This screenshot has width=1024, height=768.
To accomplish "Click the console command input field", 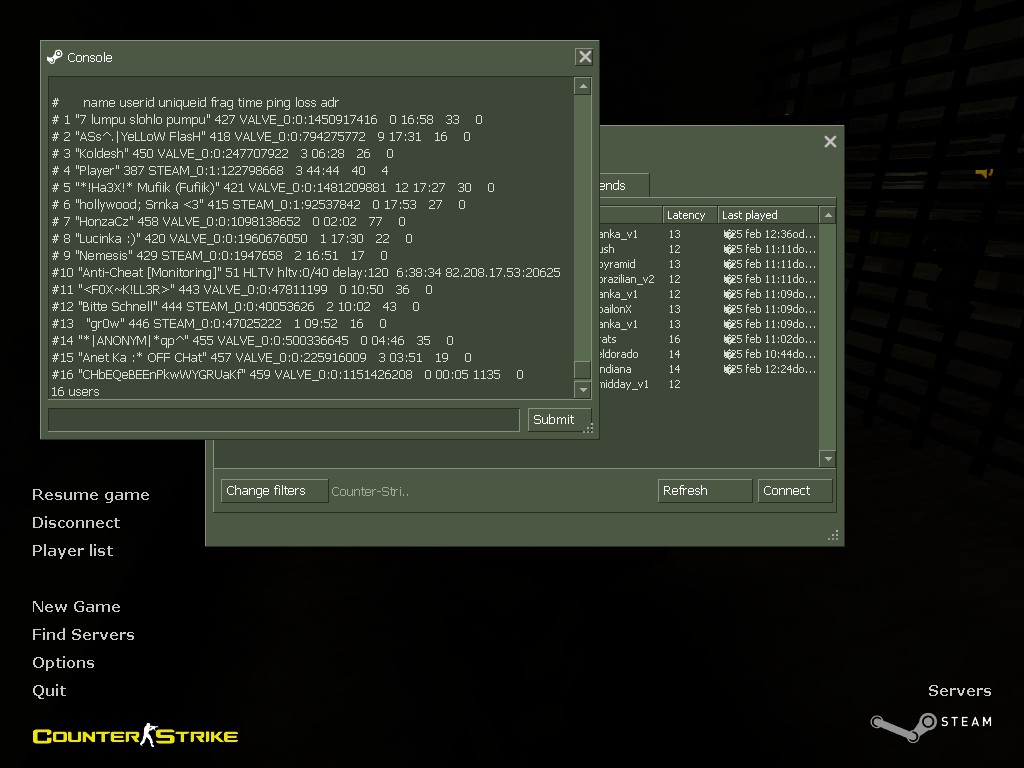I will 283,420.
